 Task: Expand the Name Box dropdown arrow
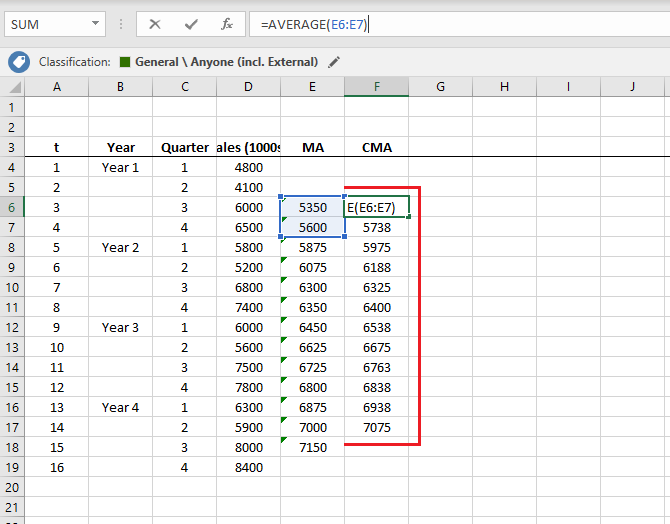tap(95, 24)
